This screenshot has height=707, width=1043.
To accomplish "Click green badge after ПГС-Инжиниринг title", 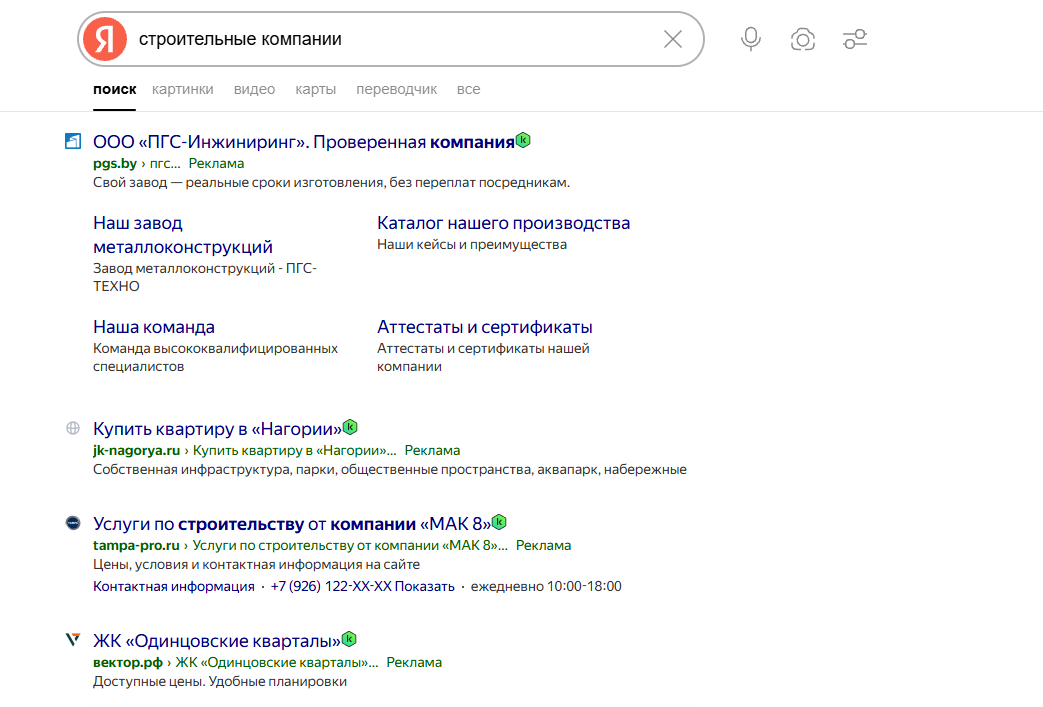I will point(523,140).
